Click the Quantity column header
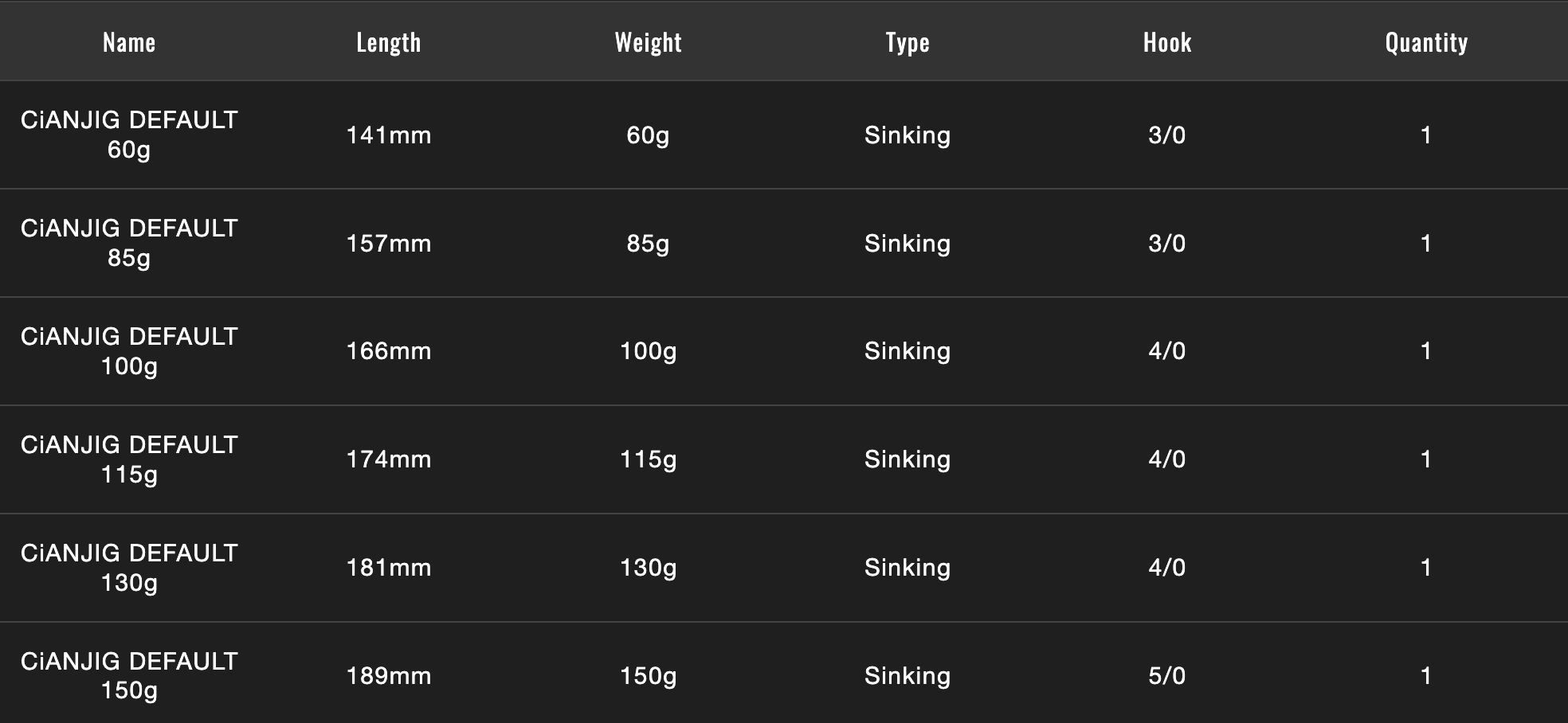The height and width of the screenshot is (723, 1568). (x=1426, y=42)
